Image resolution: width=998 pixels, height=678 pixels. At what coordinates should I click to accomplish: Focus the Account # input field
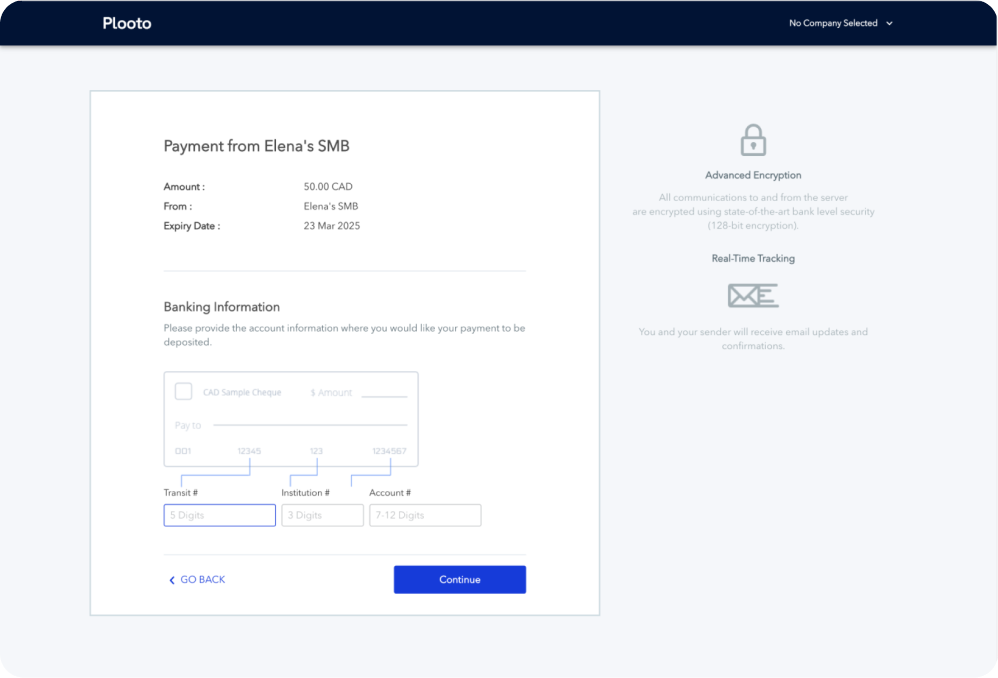(425, 515)
